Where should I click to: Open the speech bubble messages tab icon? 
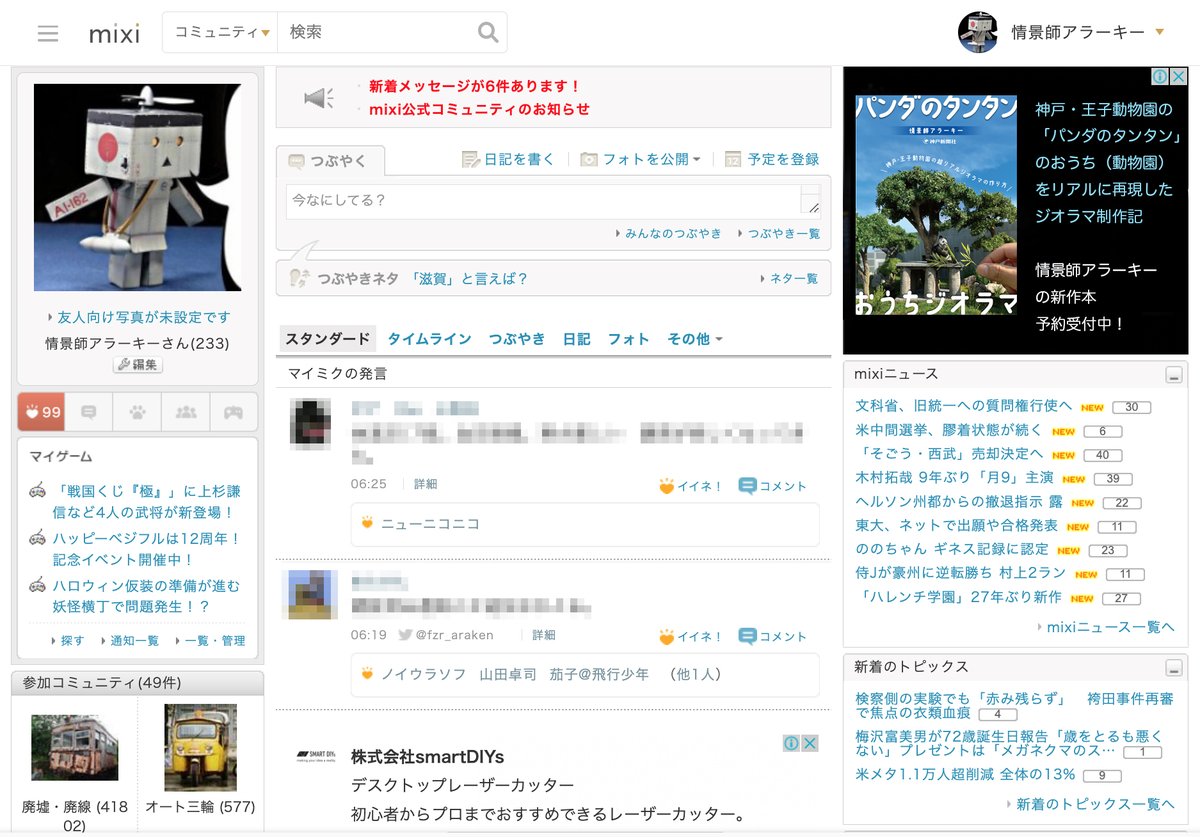[89, 412]
